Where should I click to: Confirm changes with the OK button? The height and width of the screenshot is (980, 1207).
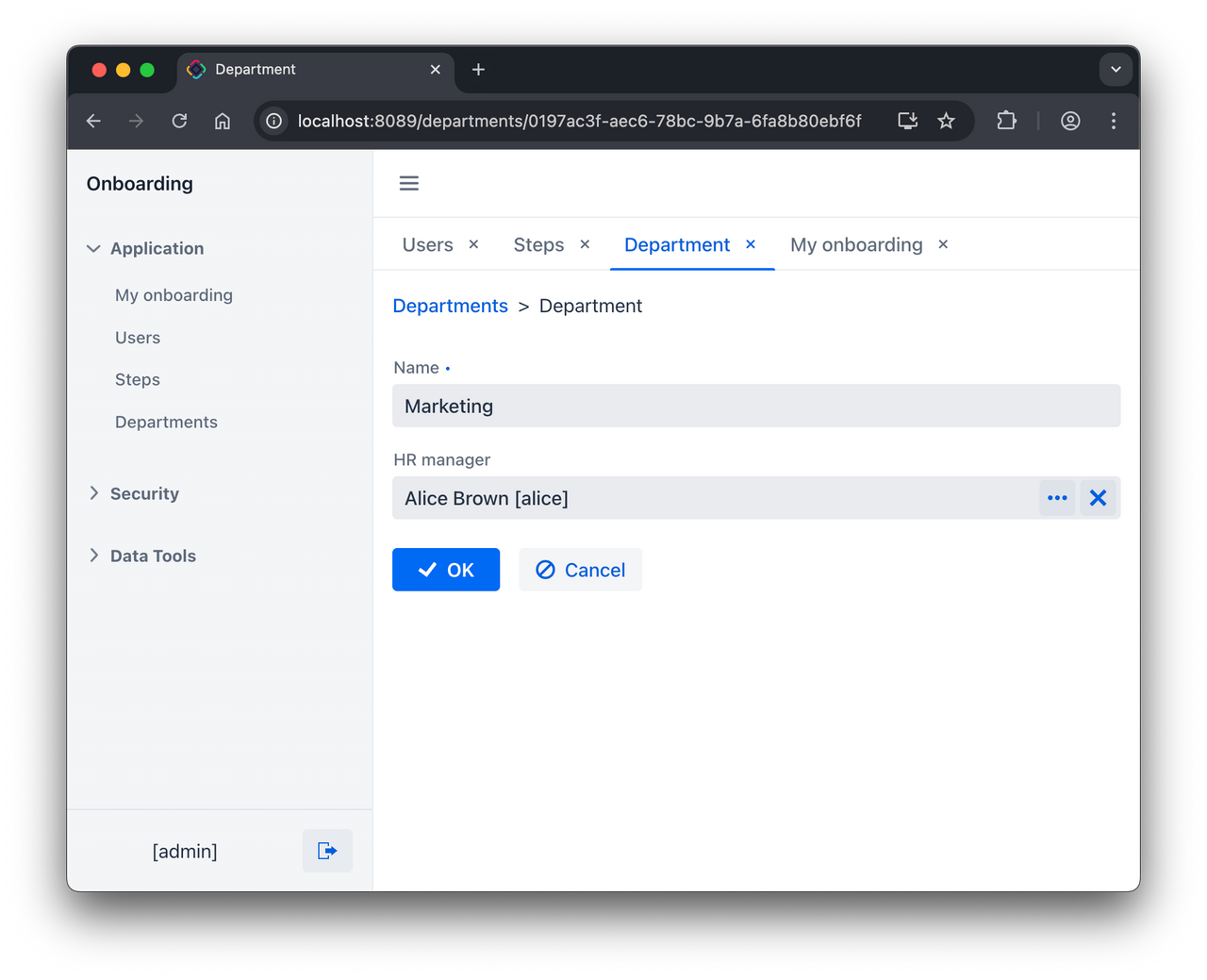coord(445,570)
